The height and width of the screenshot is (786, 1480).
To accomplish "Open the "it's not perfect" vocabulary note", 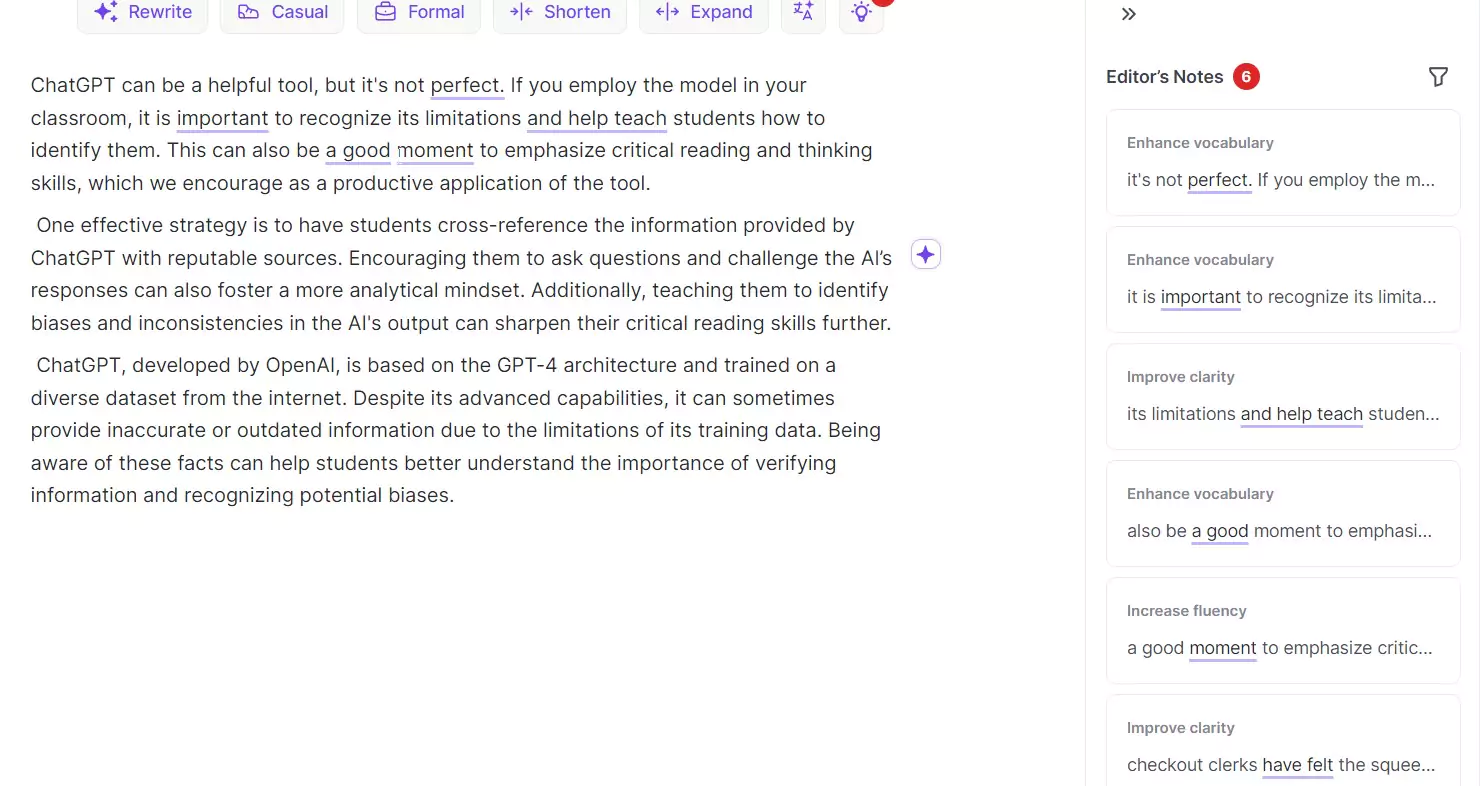I will (x=1283, y=163).
